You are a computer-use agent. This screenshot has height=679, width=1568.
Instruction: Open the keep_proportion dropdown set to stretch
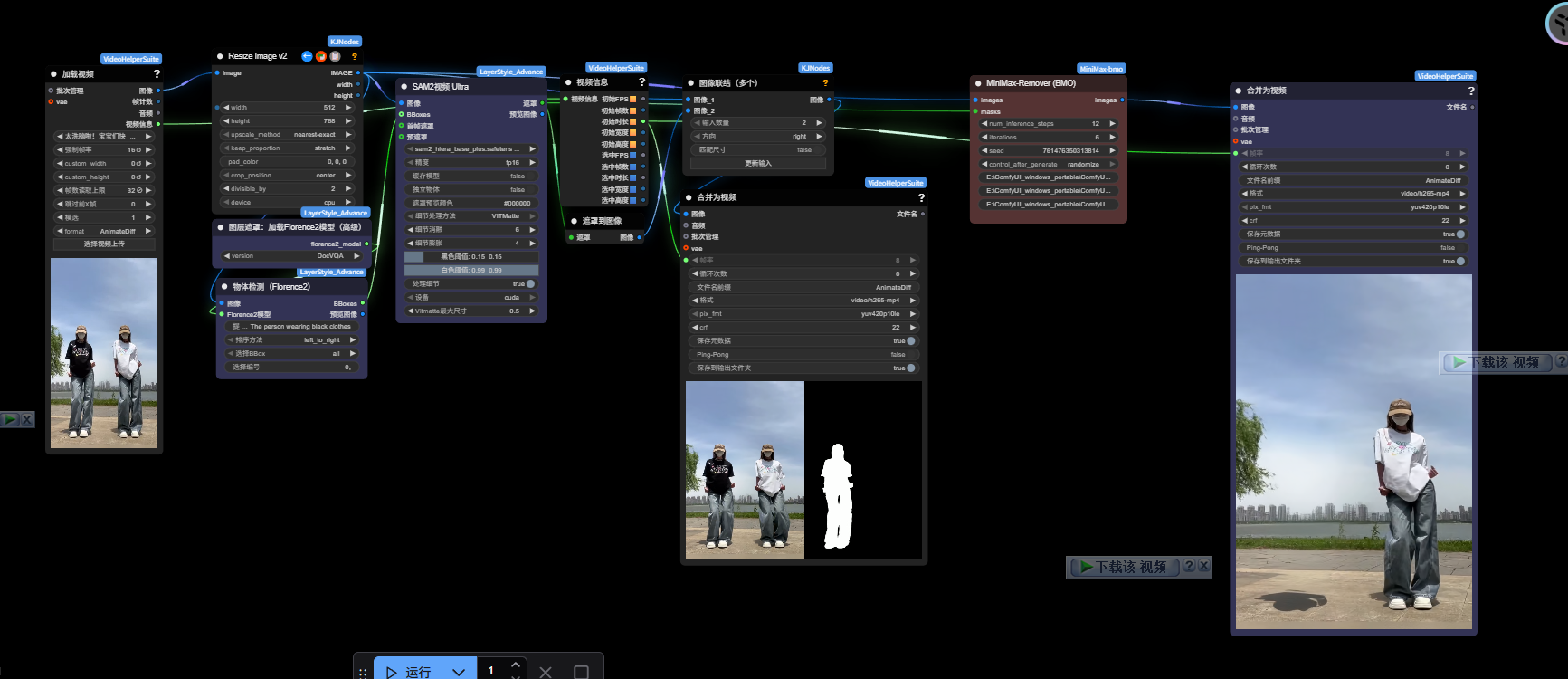[287, 148]
